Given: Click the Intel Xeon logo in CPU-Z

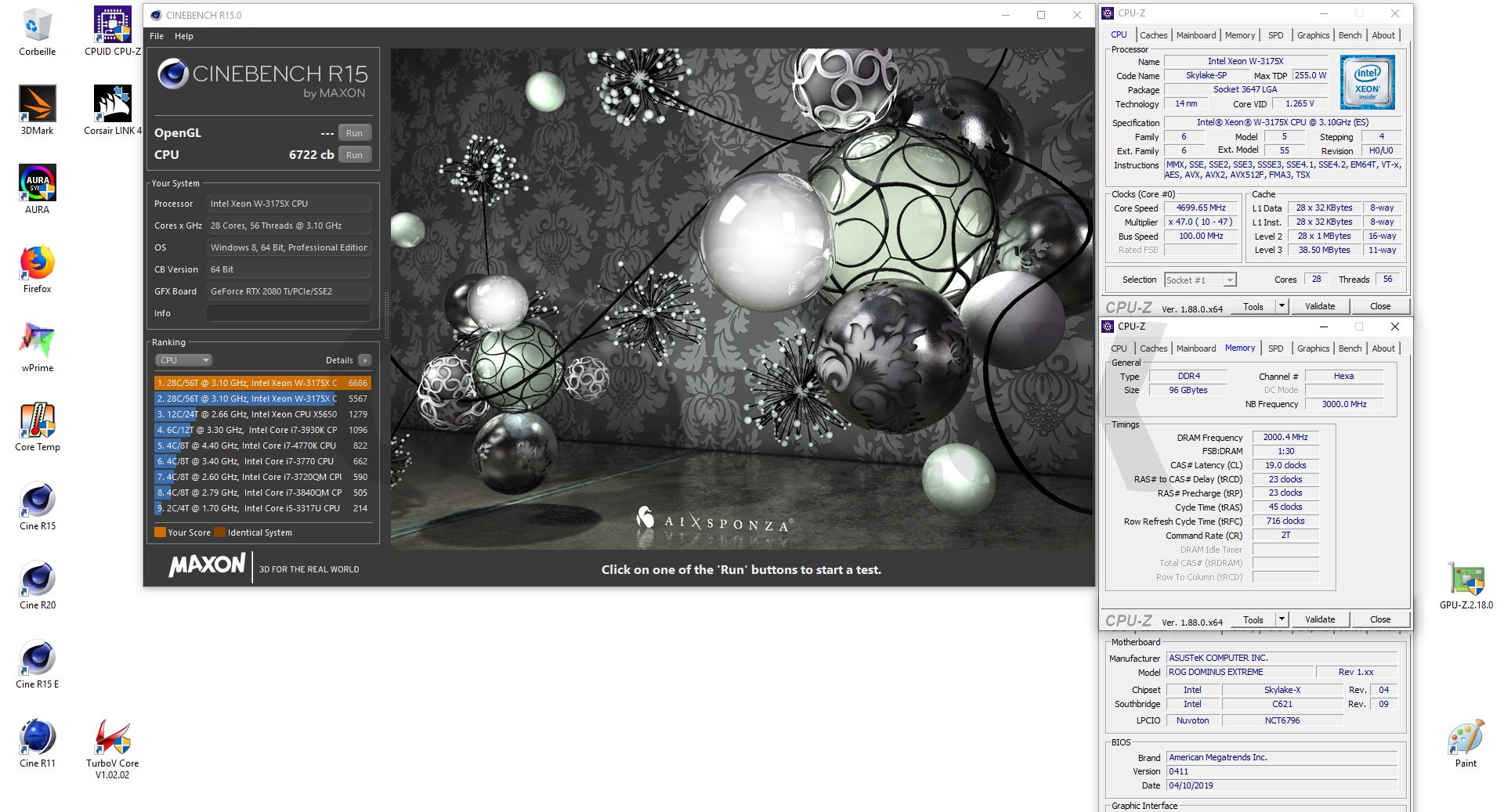Looking at the screenshot, I should [1367, 82].
